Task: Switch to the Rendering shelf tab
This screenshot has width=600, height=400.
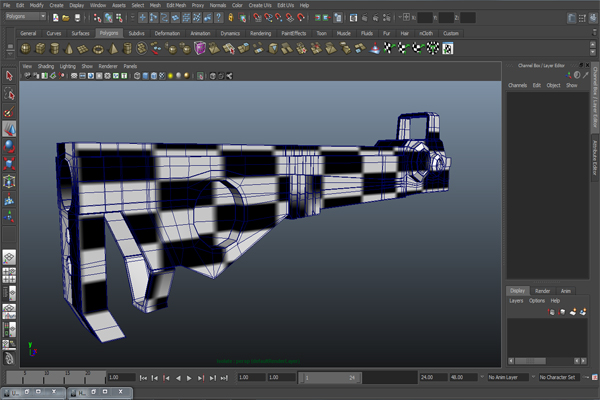Action: coord(260,33)
